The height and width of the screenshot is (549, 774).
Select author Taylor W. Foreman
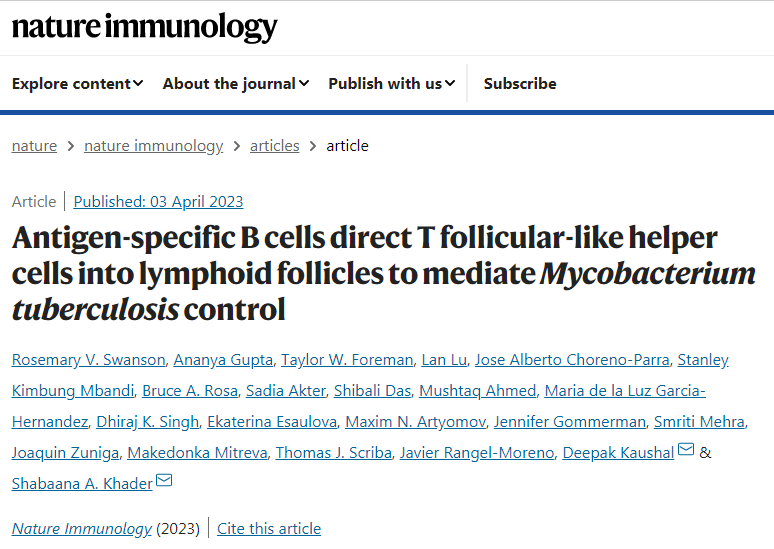coord(347,360)
